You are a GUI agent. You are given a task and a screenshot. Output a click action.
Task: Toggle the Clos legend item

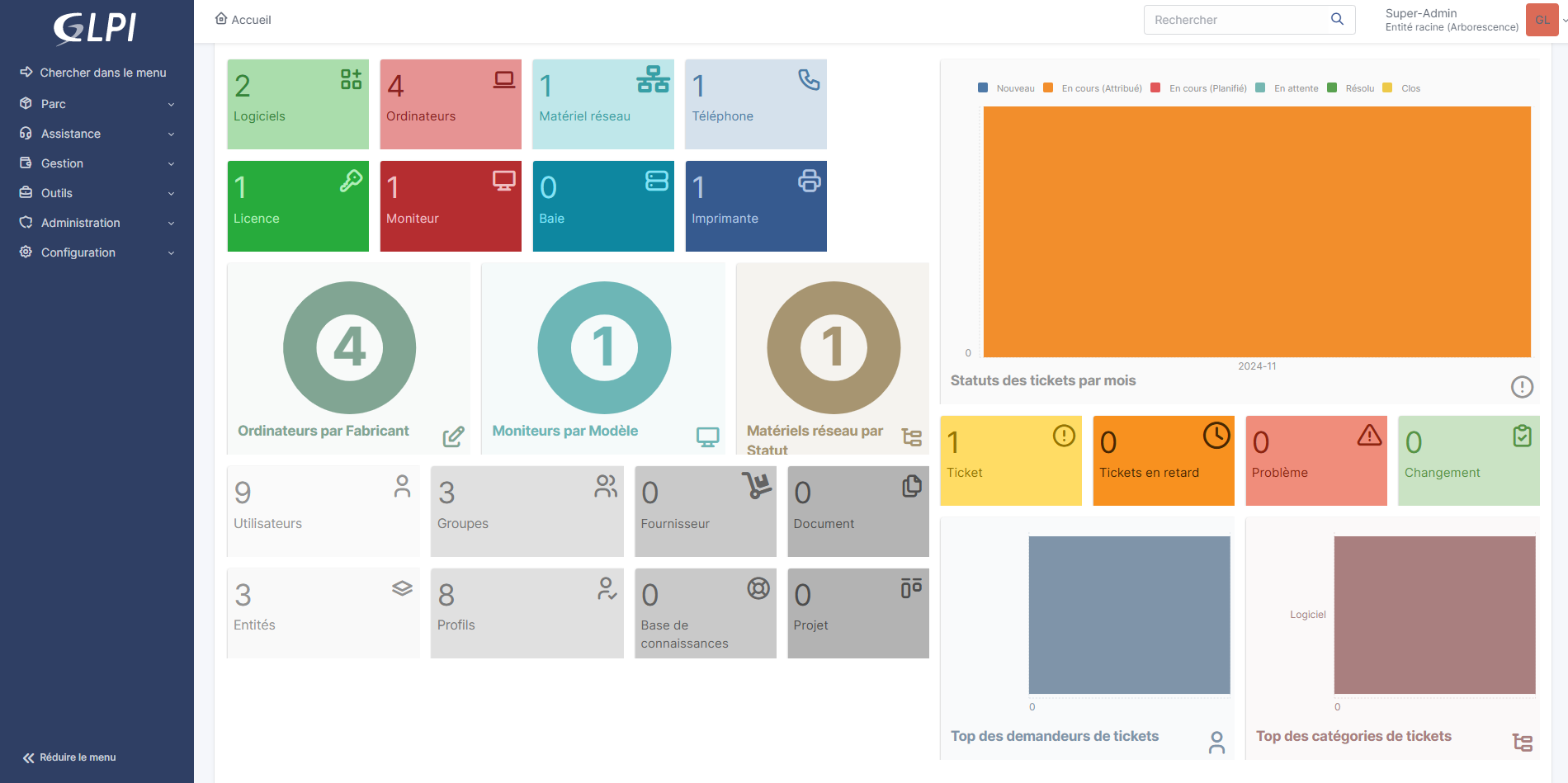point(1402,88)
